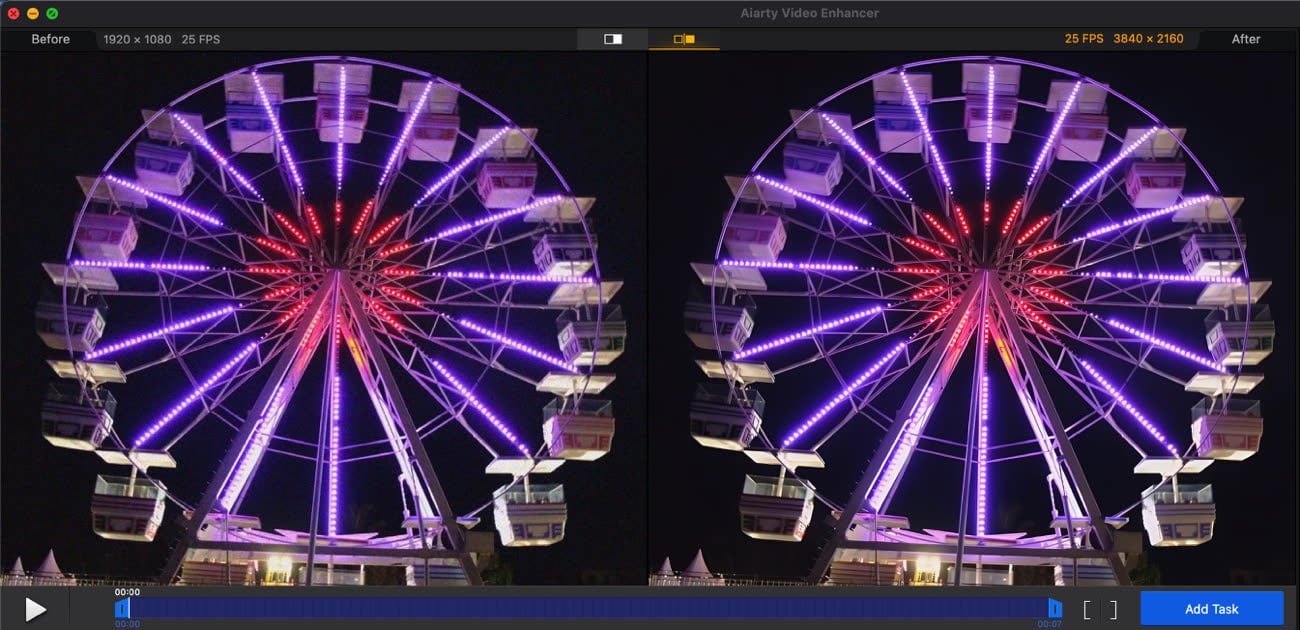Click the 1920 × 1080 source resolution text
This screenshot has height=630, width=1300.
click(138, 39)
